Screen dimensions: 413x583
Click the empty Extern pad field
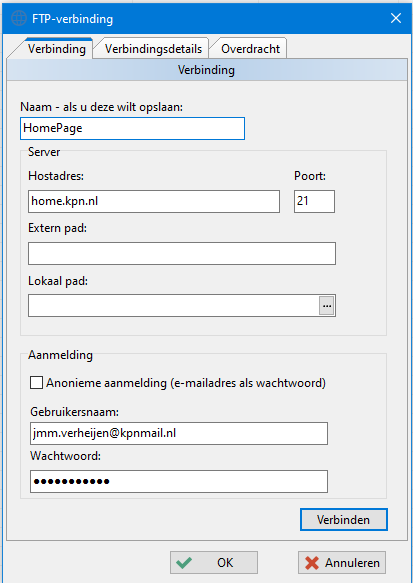(182, 253)
